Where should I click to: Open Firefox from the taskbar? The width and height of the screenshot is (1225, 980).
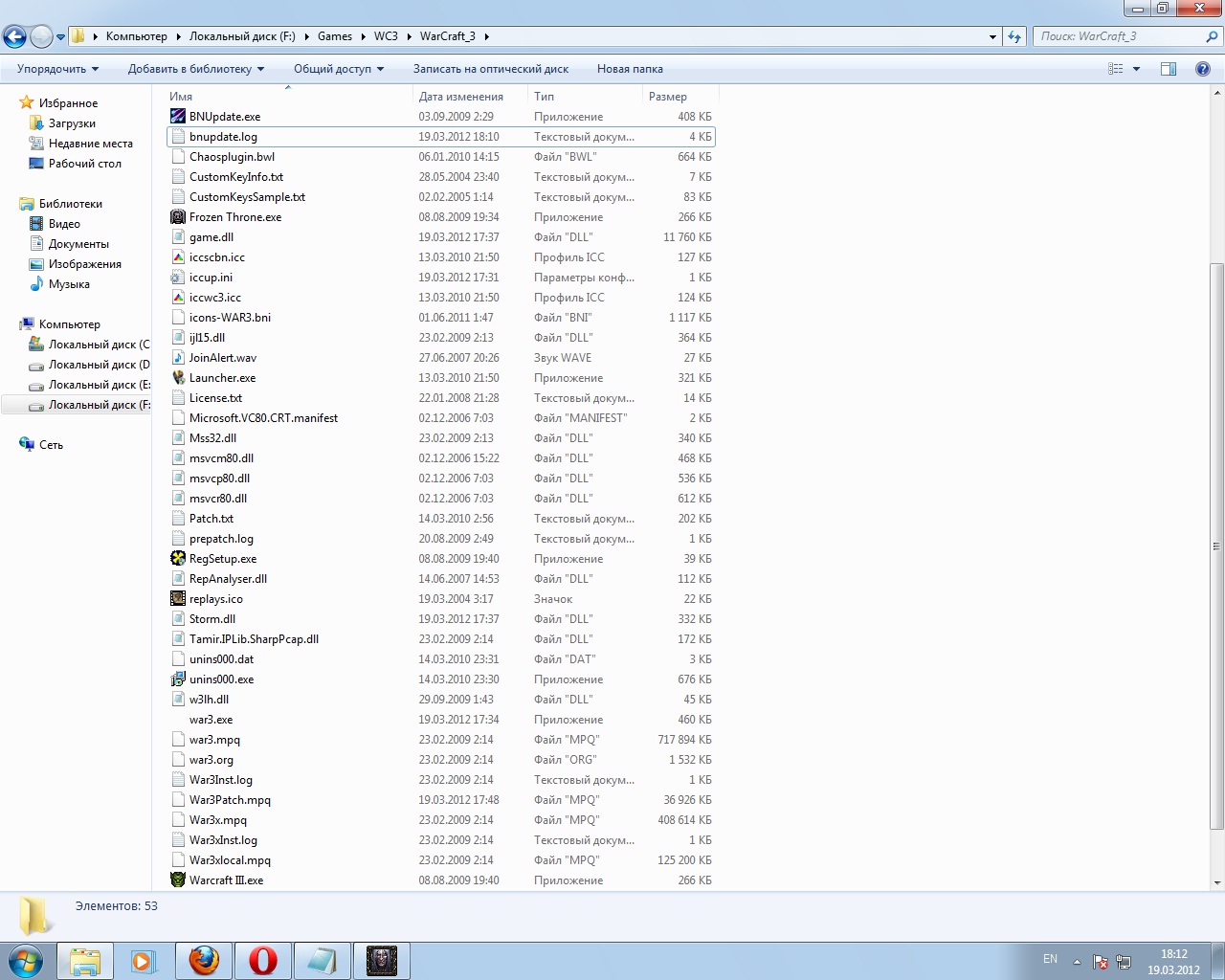pyautogui.click(x=204, y=961)
